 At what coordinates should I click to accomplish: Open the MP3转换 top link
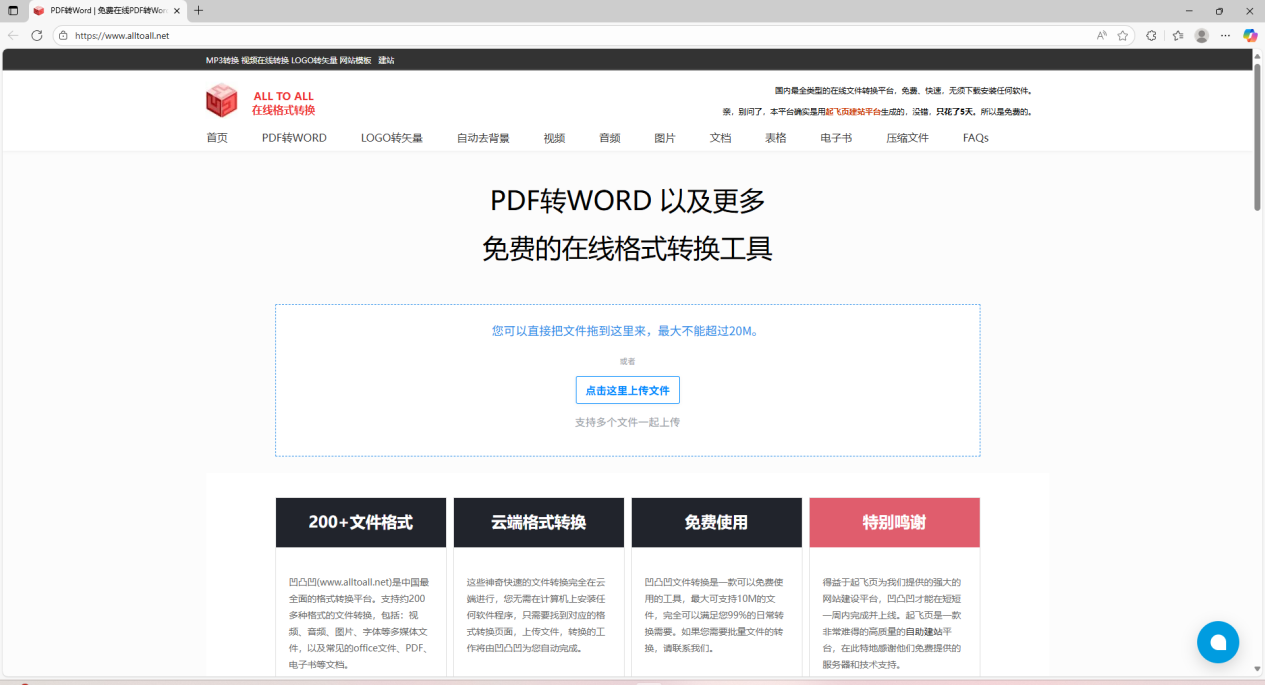[x=222, y=60]
